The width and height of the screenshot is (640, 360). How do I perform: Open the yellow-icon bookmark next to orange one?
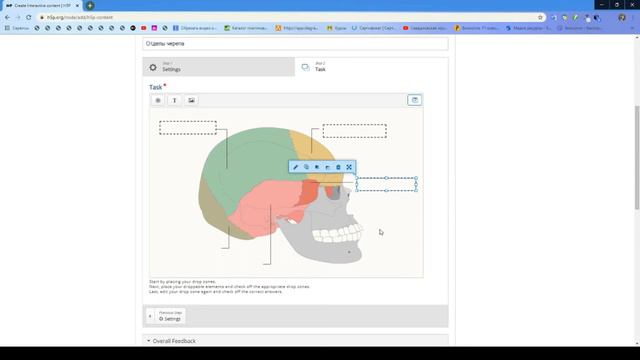337,28
